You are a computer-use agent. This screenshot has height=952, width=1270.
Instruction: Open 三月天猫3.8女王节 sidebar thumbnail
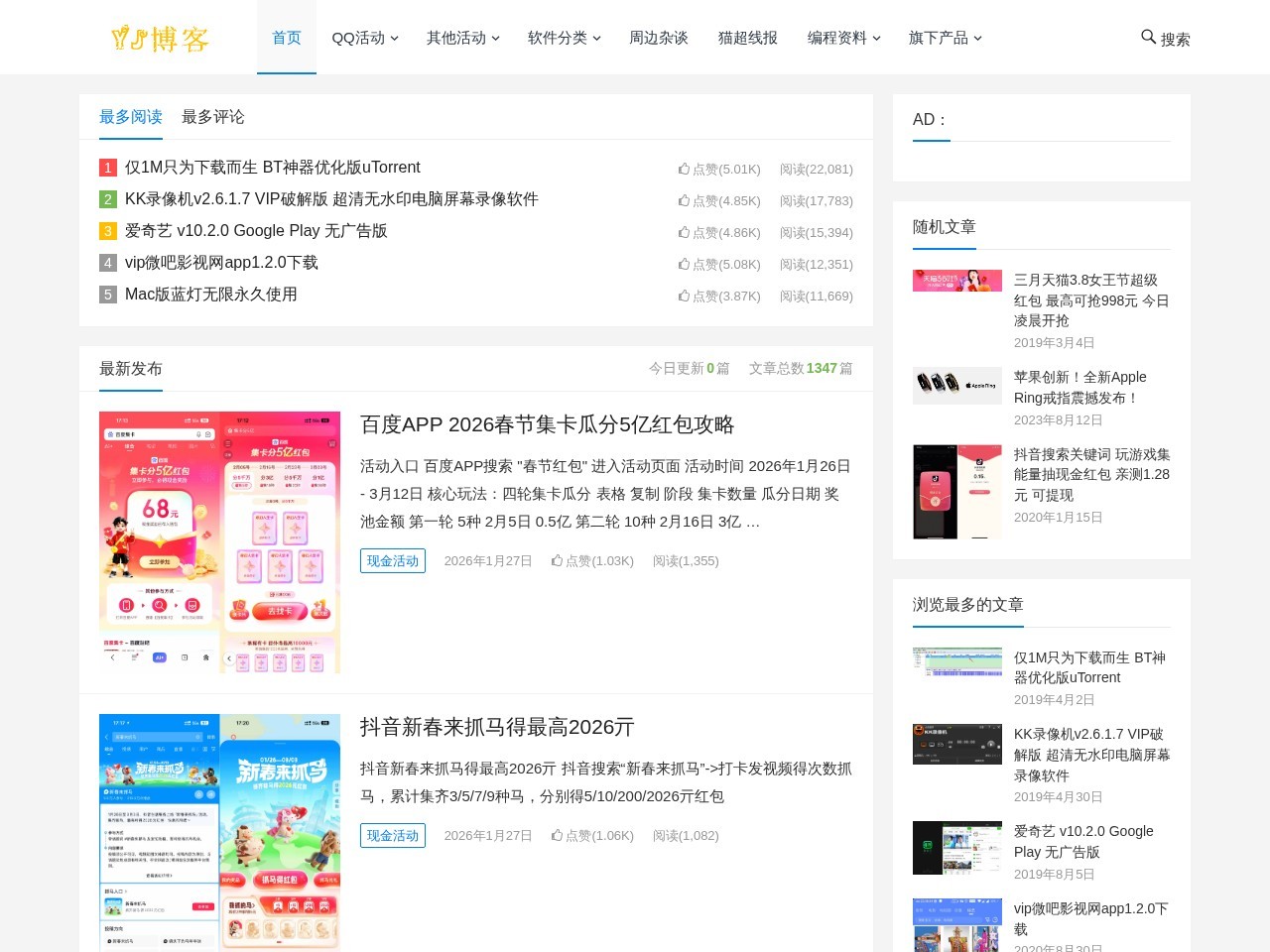coord(957,281)
